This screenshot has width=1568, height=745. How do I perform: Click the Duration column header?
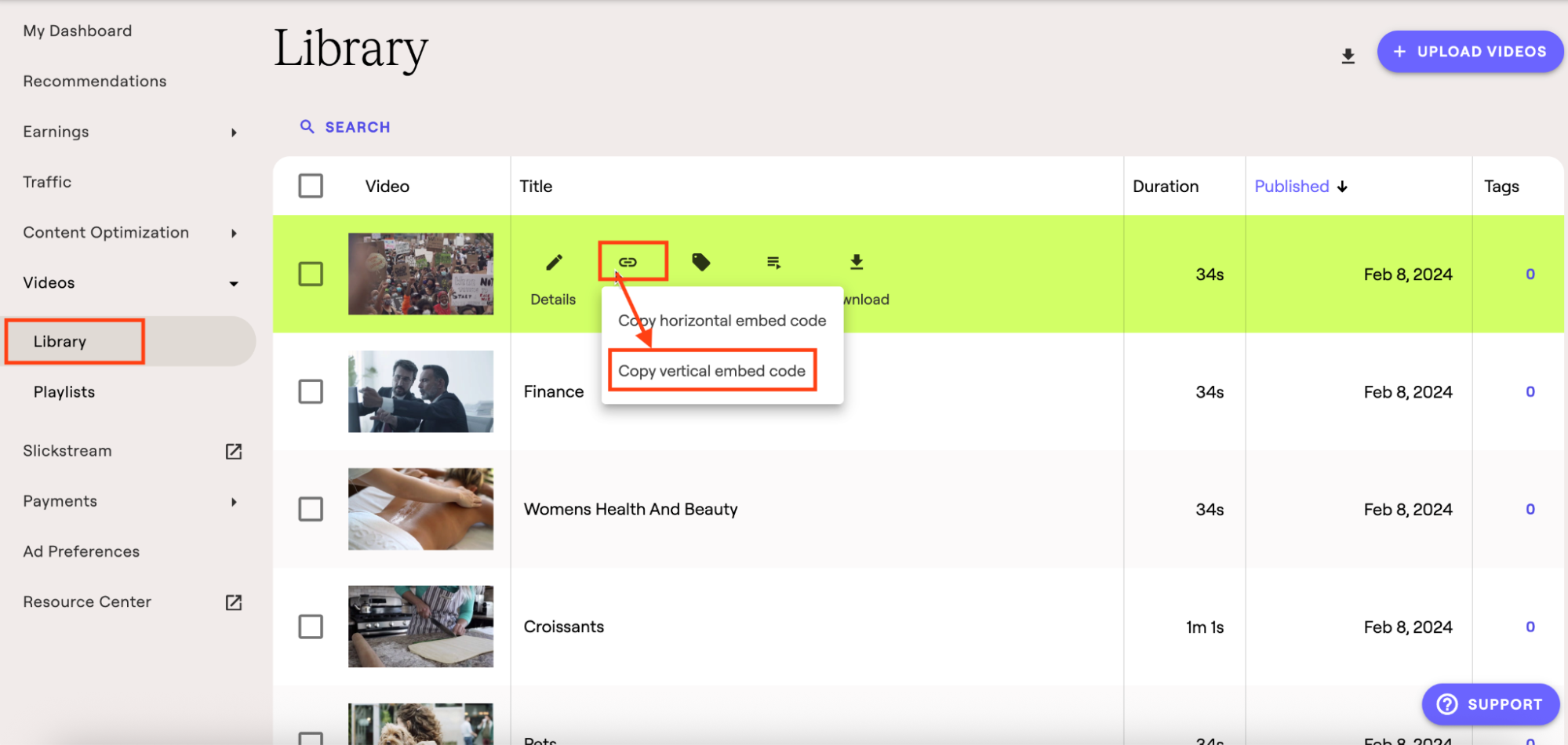[1166, 186]
